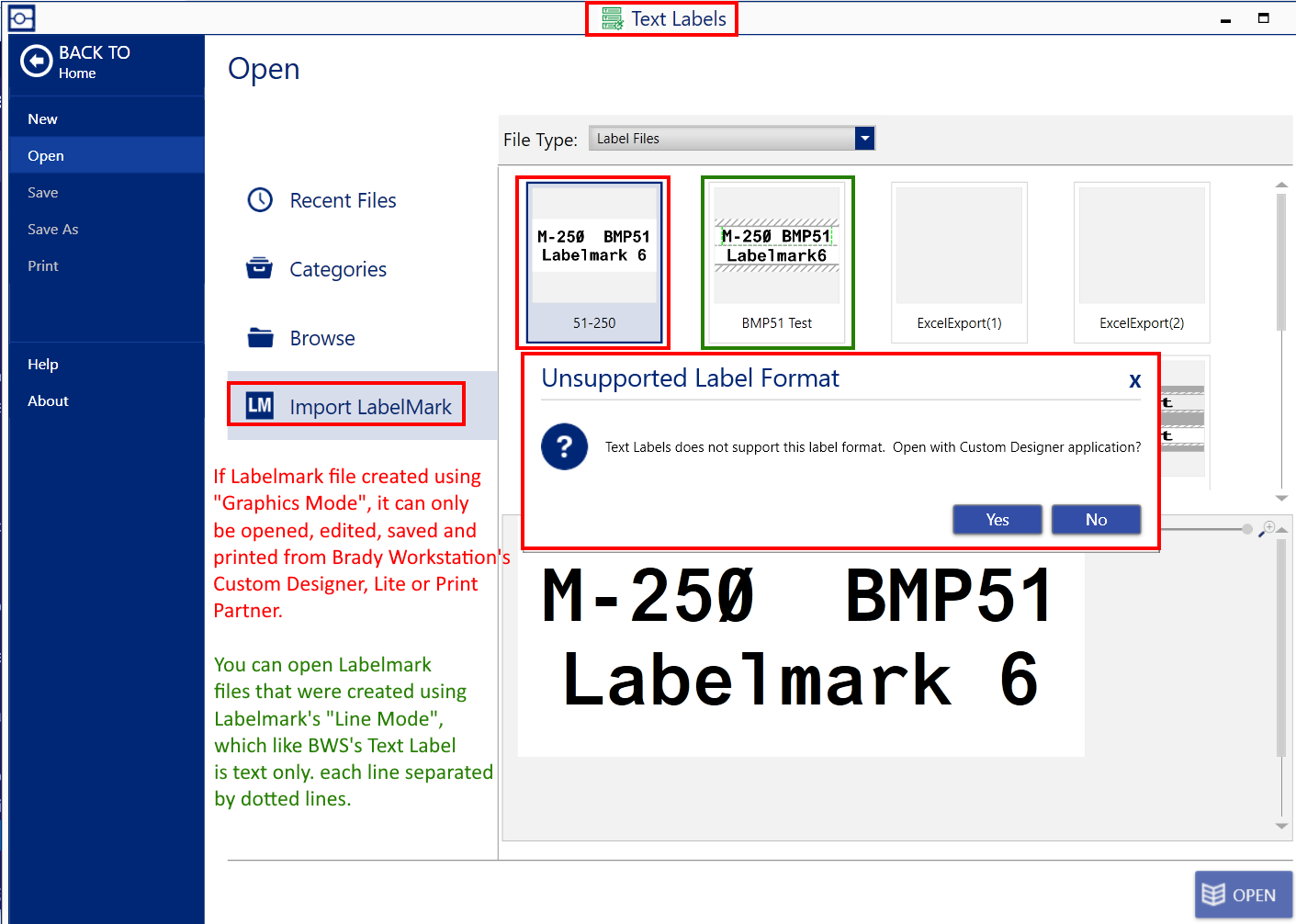The width and height of the screenshot is (1296, 924).
Task: Click the question mark icon in dialog
Action: tap(564, 447)
